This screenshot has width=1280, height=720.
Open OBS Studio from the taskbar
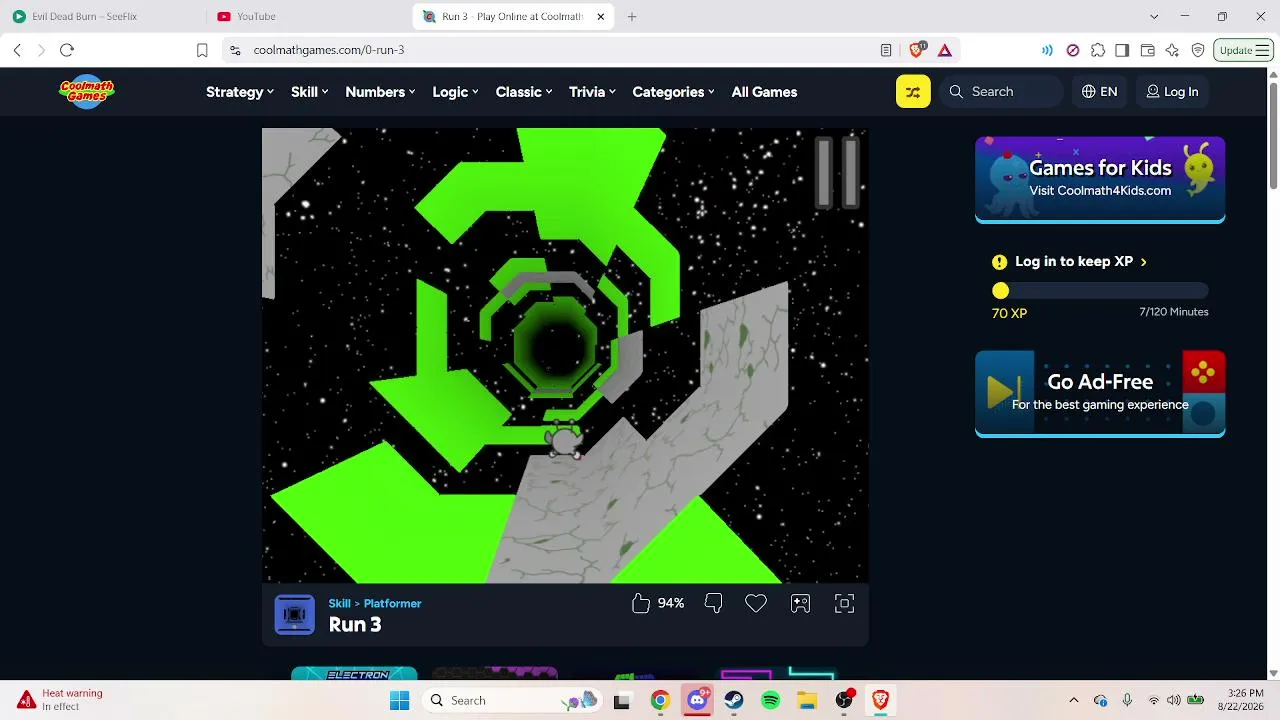(x=844, y=701)
